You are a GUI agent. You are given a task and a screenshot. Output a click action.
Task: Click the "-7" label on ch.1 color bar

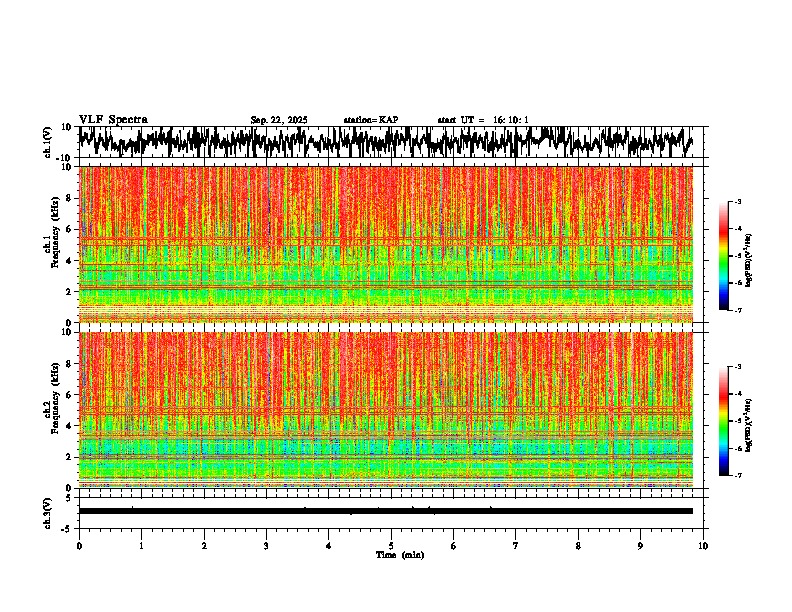pos(738,310)
